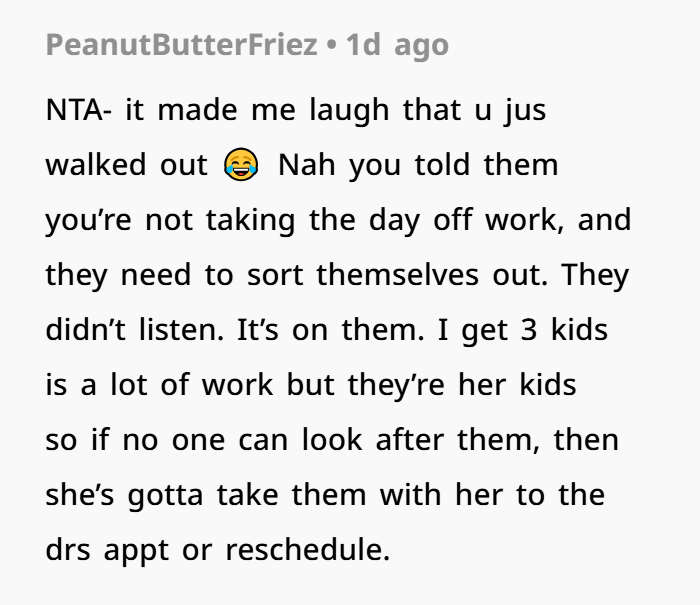The image size is (700, 605).
Task: Click the words "walked out" before the emoji
Action: pos(125,165)
